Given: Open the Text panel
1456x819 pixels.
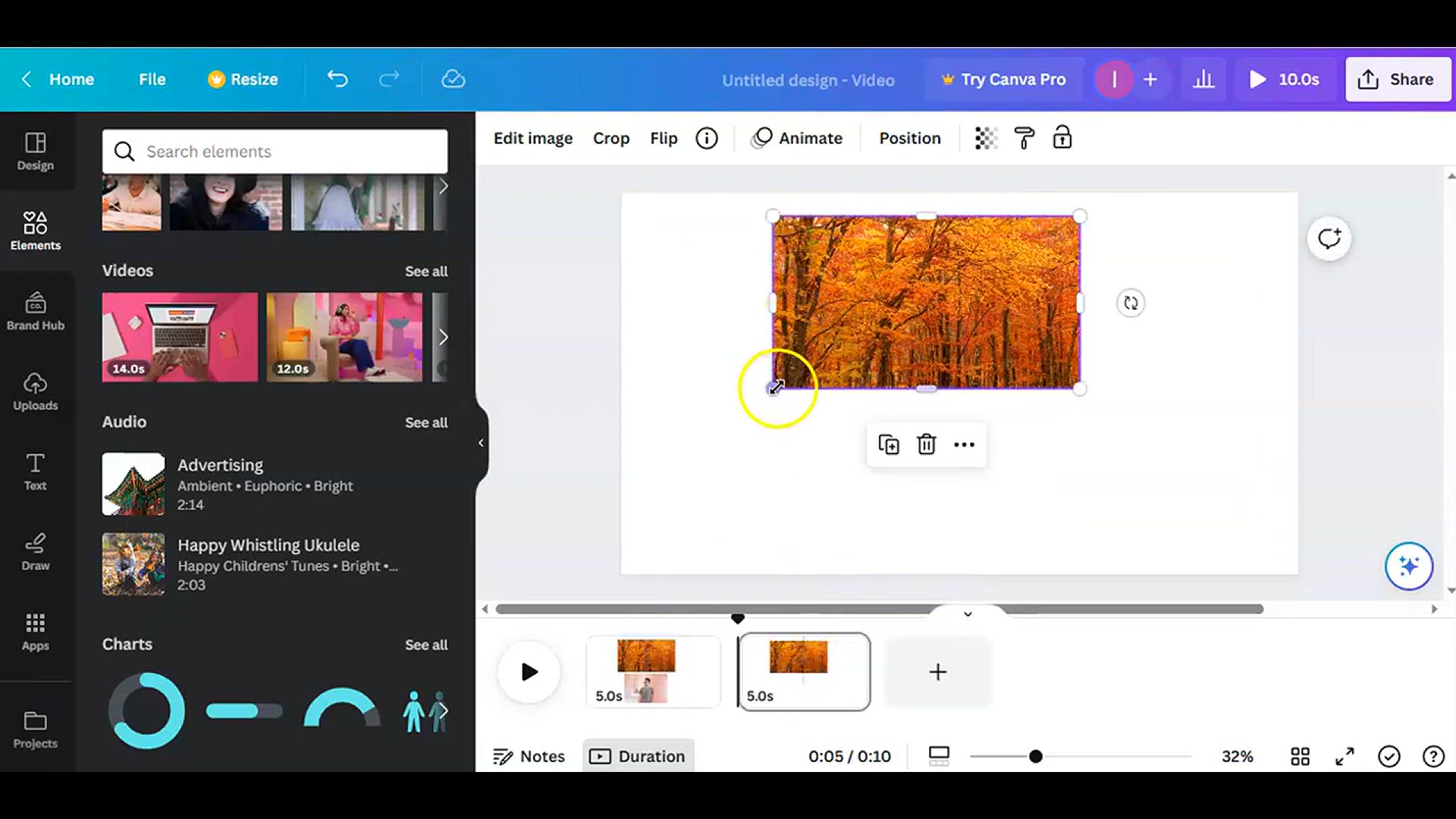Looking at the screenshot, I should click(x=36, y=471).
